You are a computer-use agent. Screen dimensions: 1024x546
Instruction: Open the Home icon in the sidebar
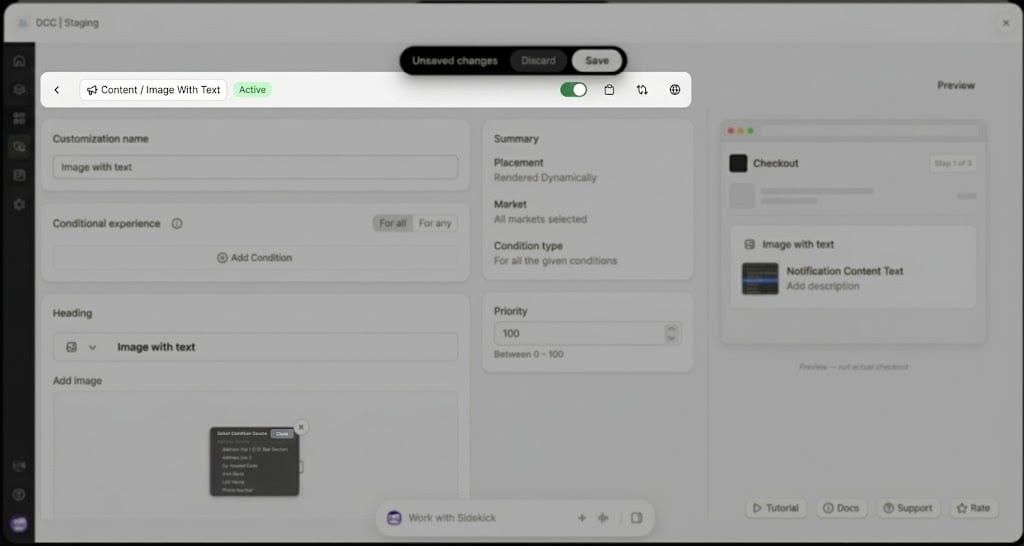coord(19,61)
